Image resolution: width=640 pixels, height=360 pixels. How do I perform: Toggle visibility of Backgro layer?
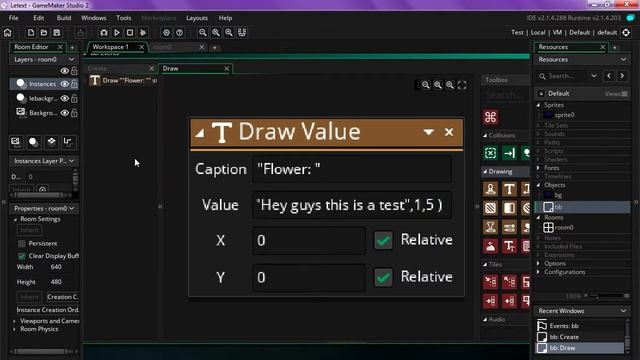click(x=64, y=113)
